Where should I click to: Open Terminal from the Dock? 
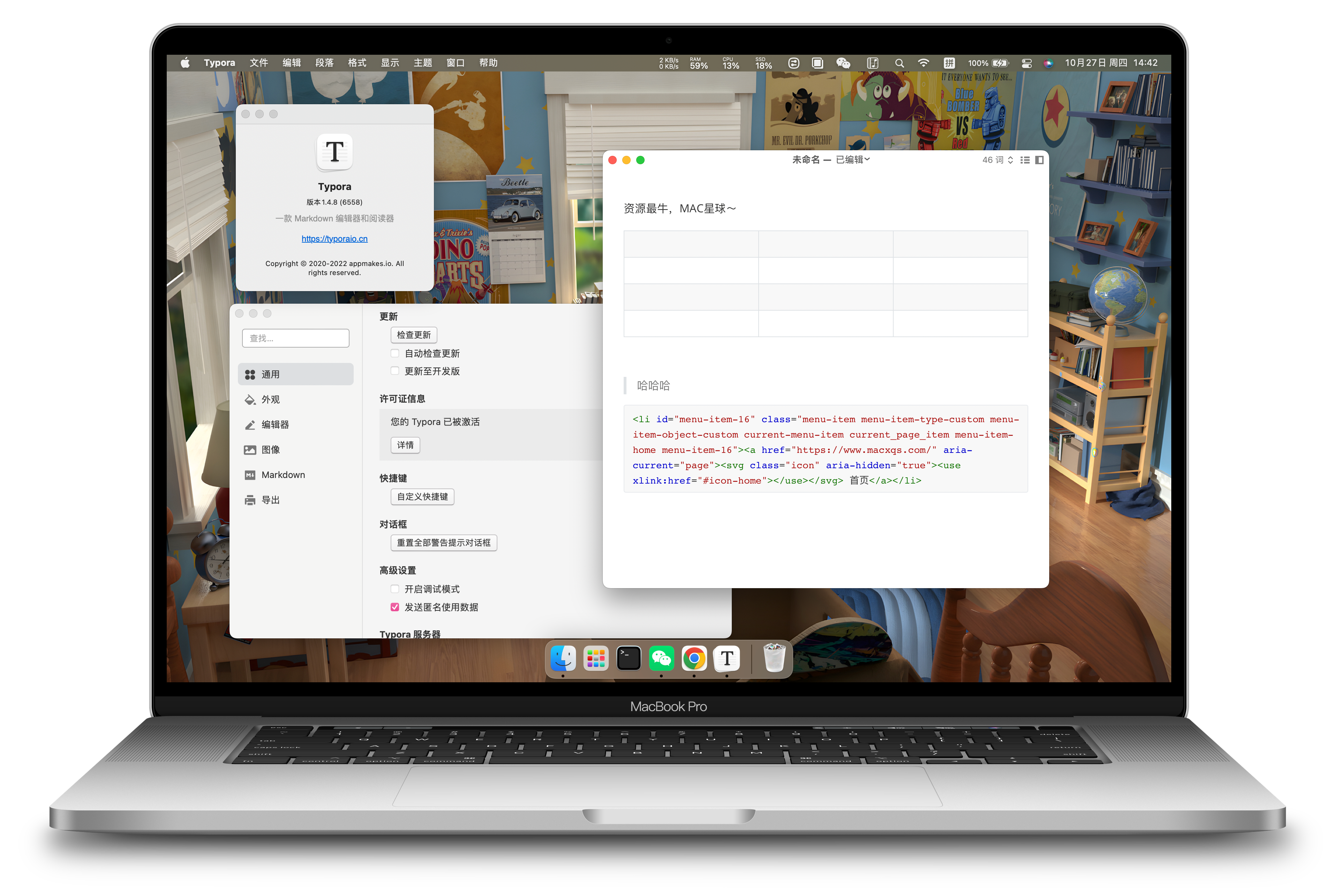tap(629, 658)
